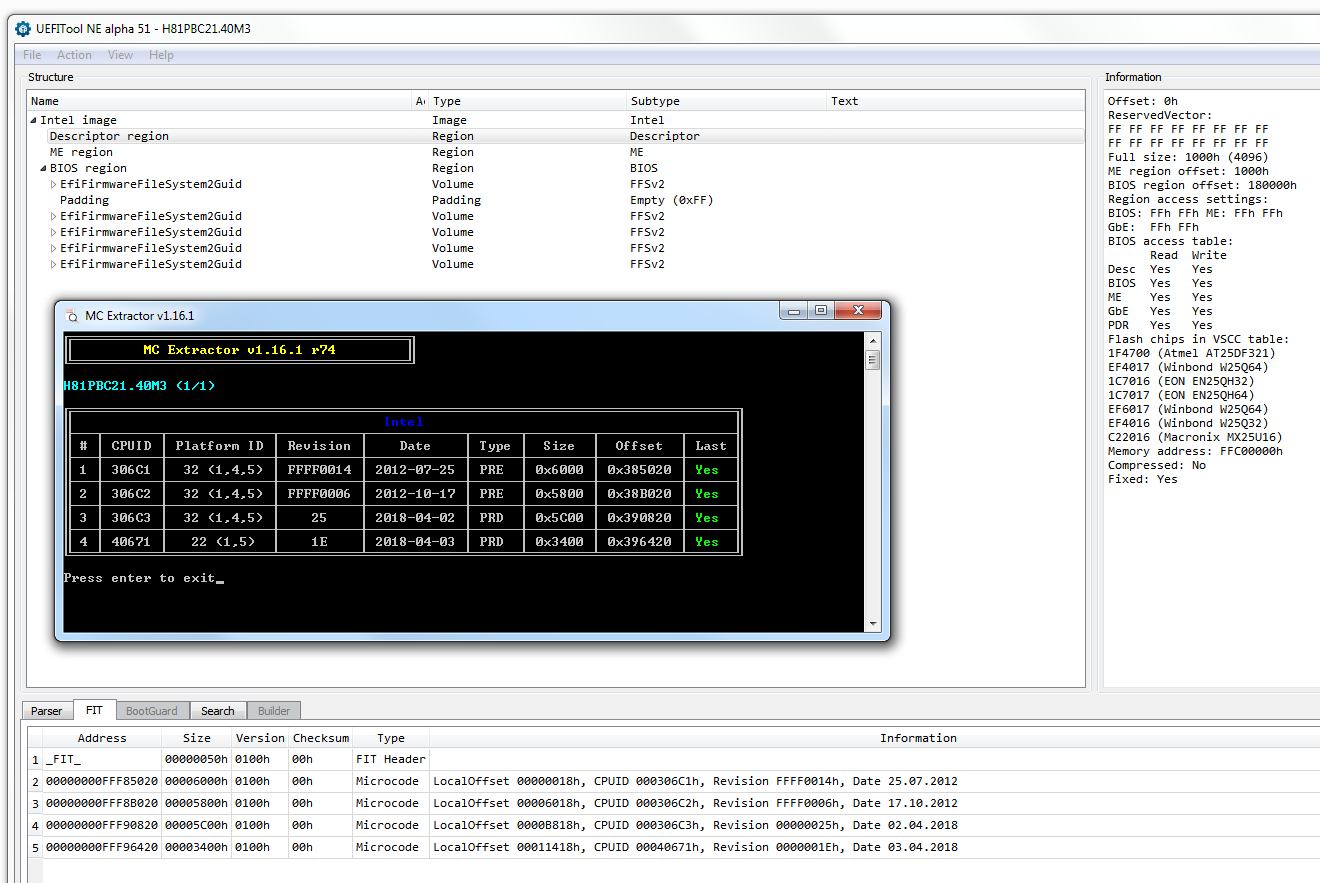Select FIT row with address 00000000FFF90820
Viewport: 1320px width, 883px height.
point(673,825)
